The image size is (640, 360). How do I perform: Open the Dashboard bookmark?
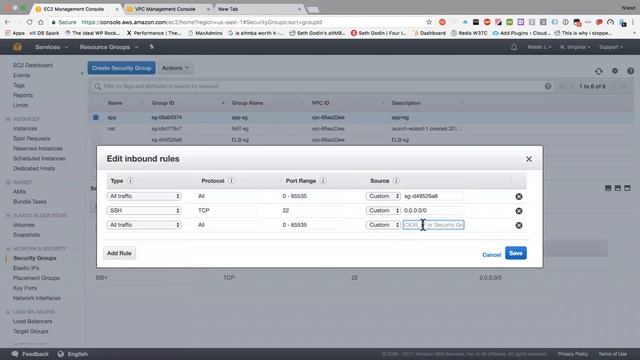(x=429, y=33)
